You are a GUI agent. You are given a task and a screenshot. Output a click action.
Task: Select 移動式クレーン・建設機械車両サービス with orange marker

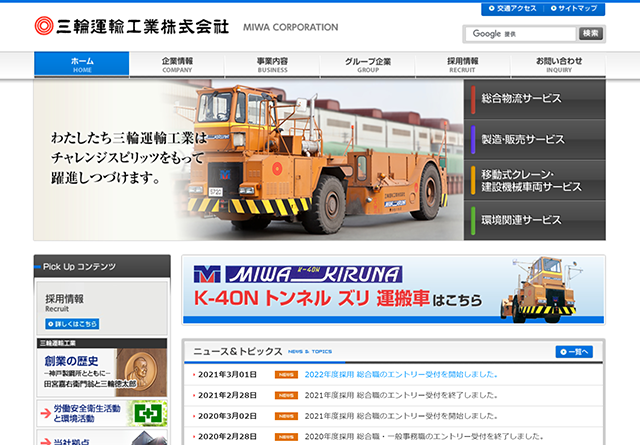tap(535, 180)
